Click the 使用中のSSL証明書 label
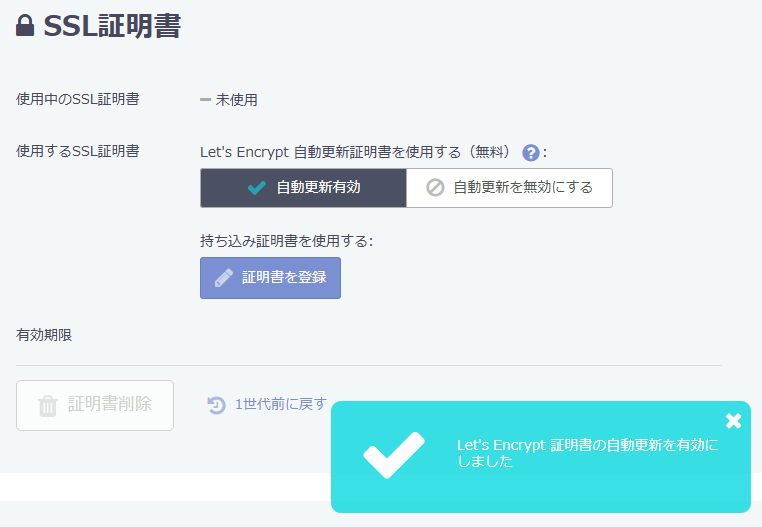The width and height of the screenshot is (762, 527). pyautogui.click(x=77, y=99)
